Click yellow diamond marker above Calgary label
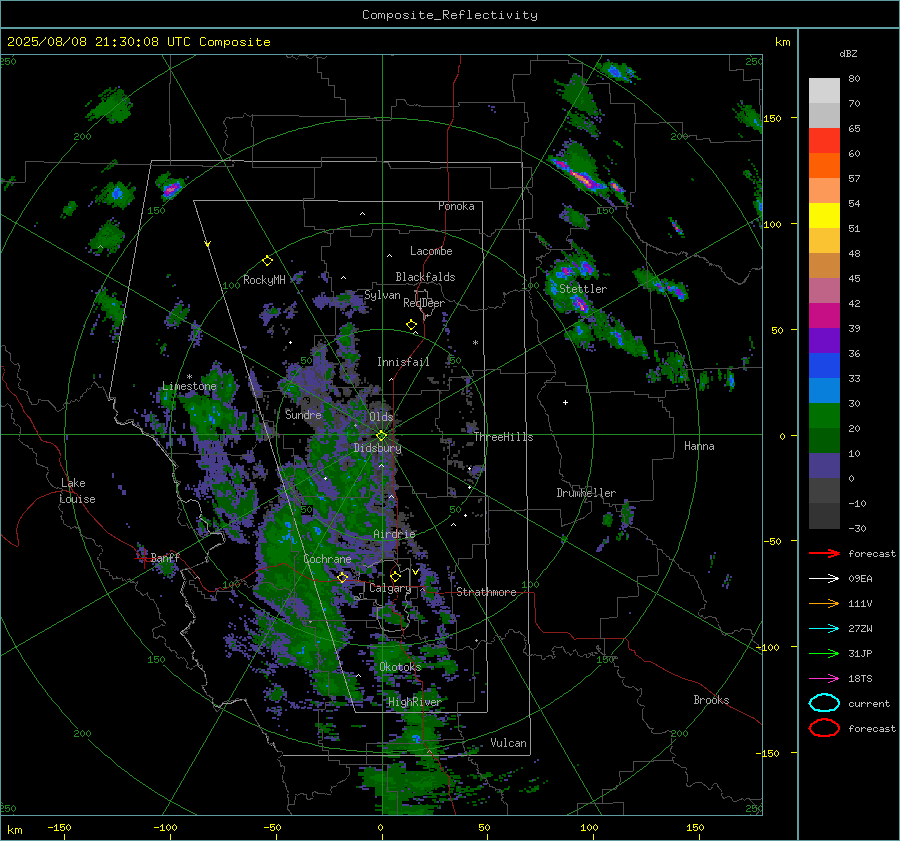The image size is (900, 841). [x=395, y=576]
